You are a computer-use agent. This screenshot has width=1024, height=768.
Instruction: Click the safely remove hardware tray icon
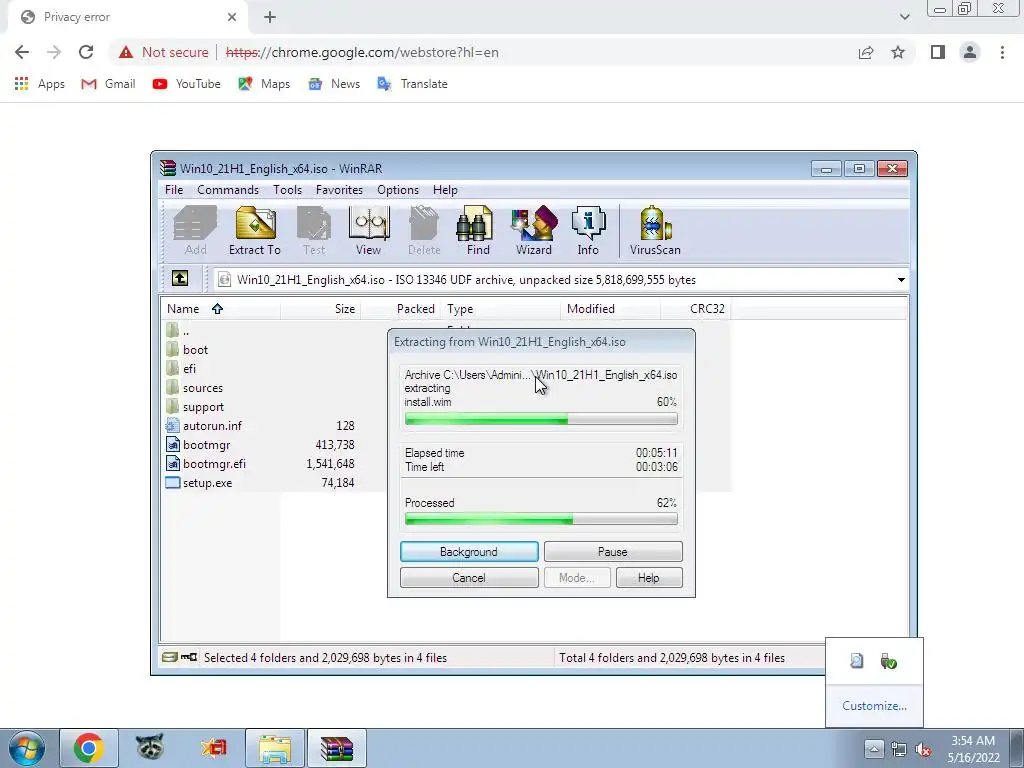(888, 662)
